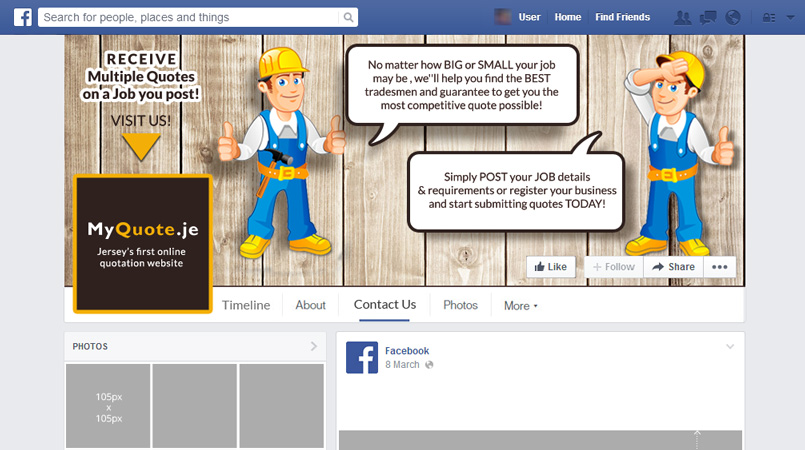Click the Facebook logo in top bar
This screenshot has width=805, height=450.
(22, 17)
